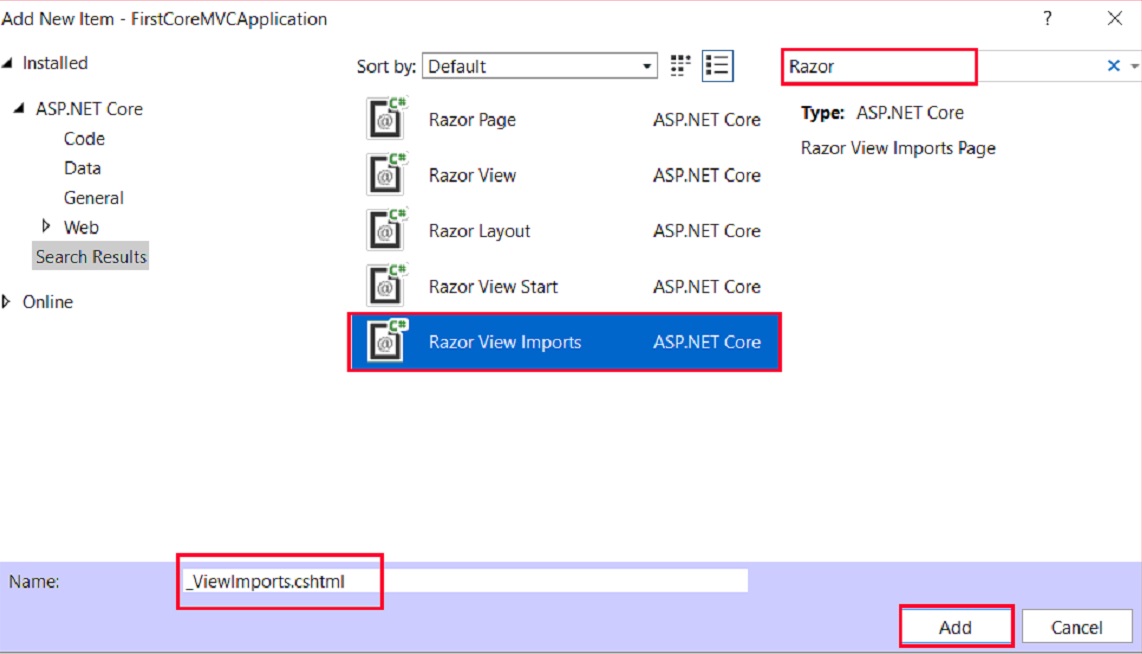Click the Razor View Imports template icon
This screenshot has width=1142, height=654.
[x=386, y=342]
